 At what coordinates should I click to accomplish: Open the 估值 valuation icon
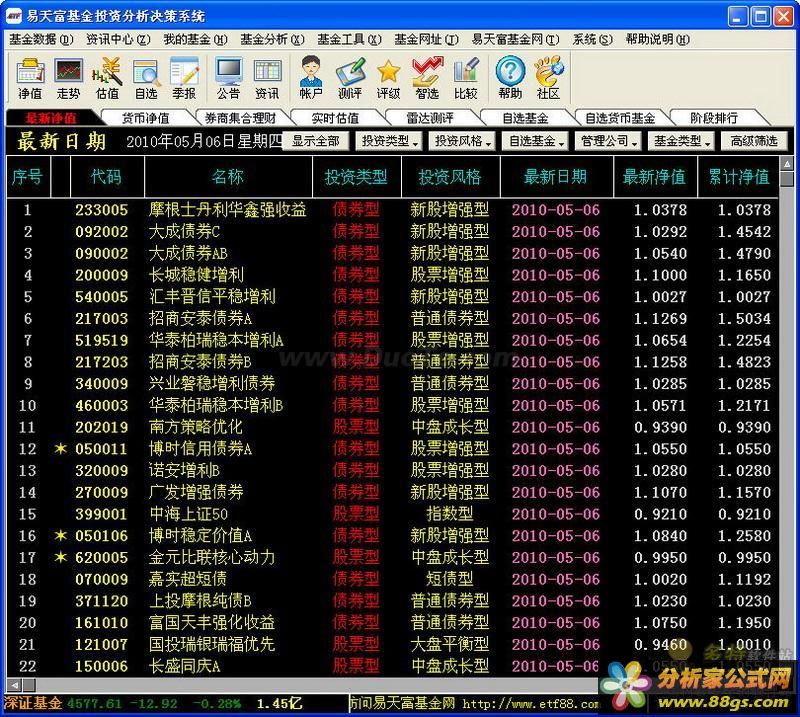(108, 78)
